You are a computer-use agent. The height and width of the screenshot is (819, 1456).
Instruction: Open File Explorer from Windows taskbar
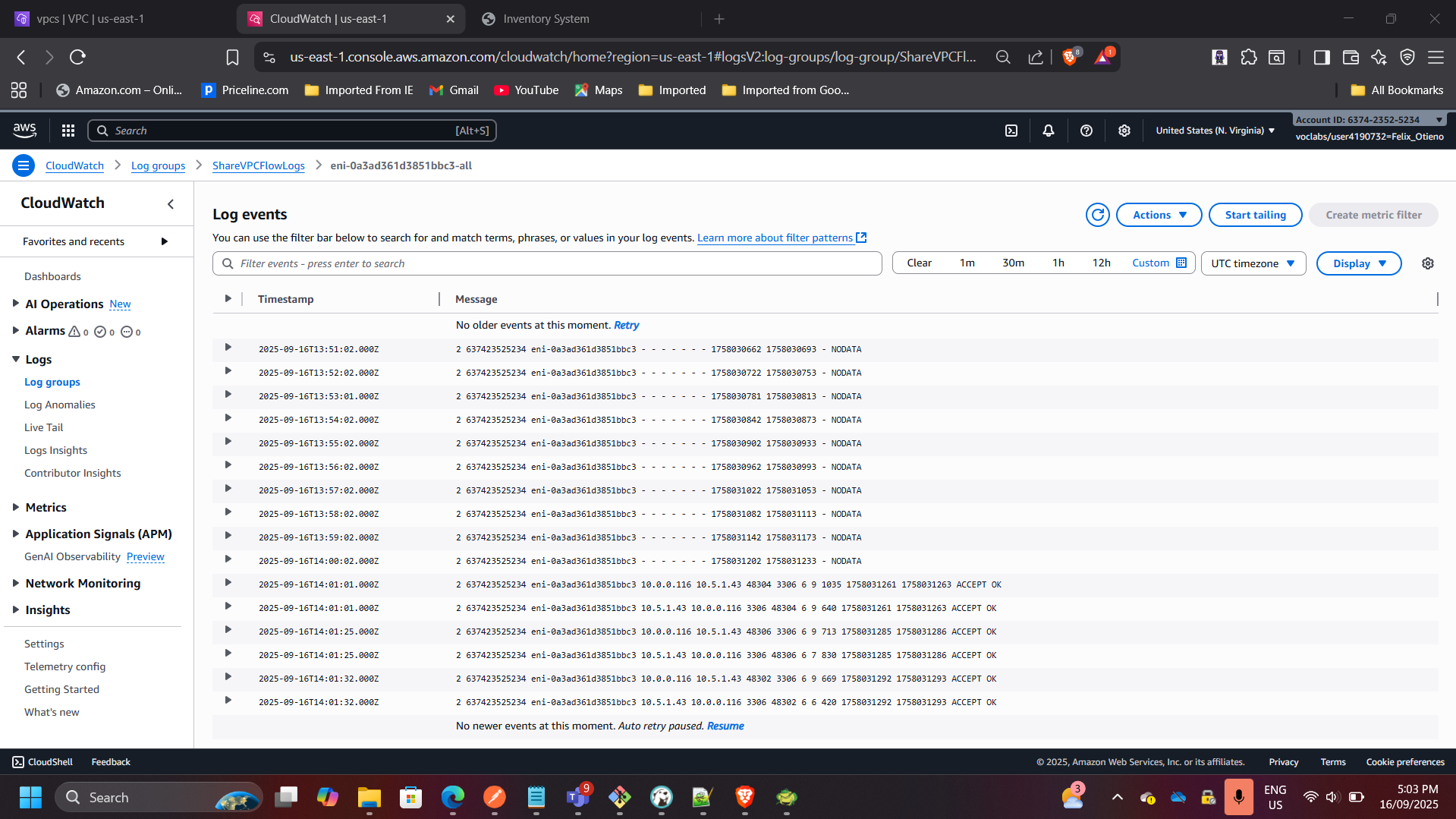click(x=370, y=798)
